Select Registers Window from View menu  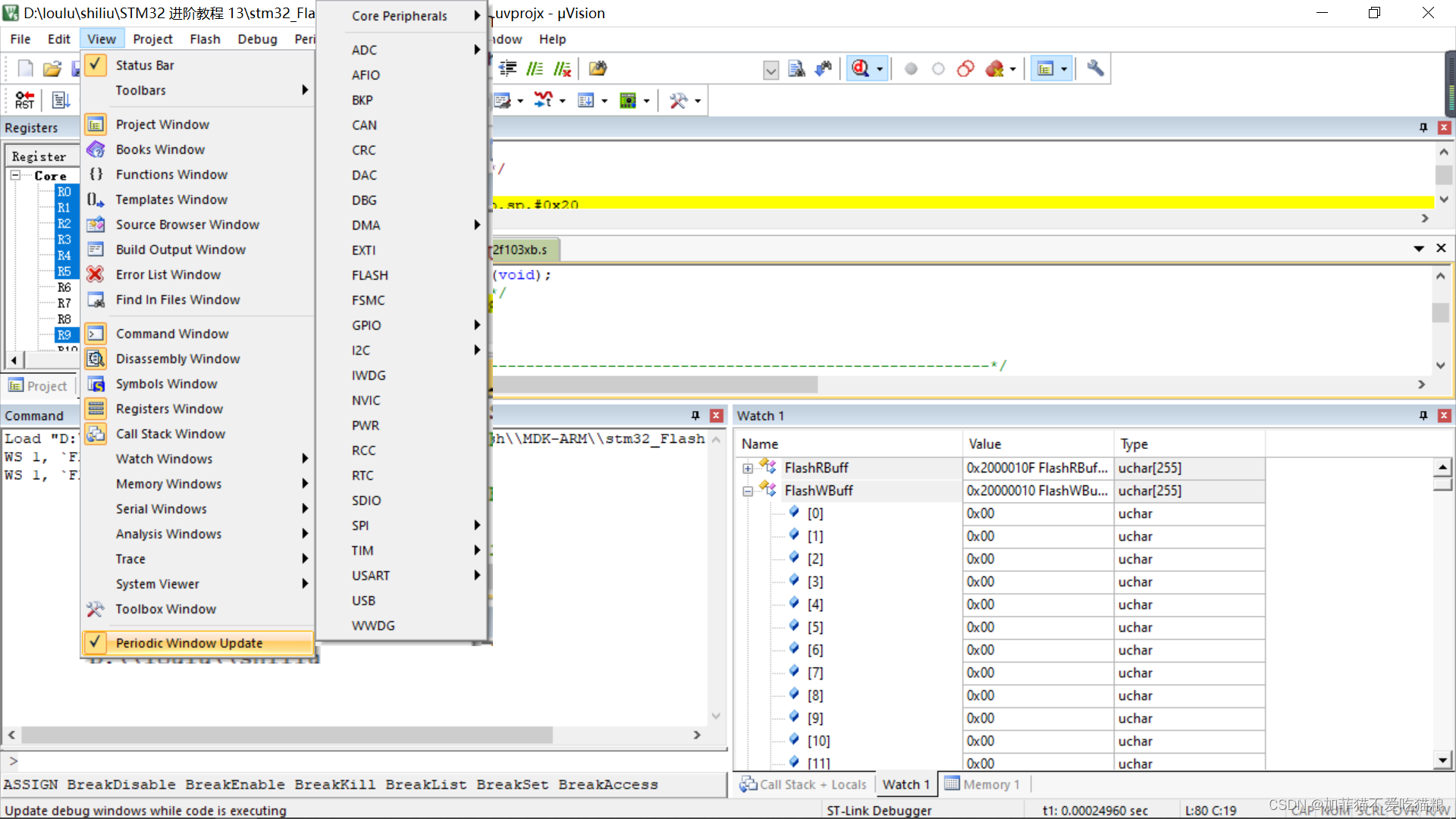click(x=197, y=409)
